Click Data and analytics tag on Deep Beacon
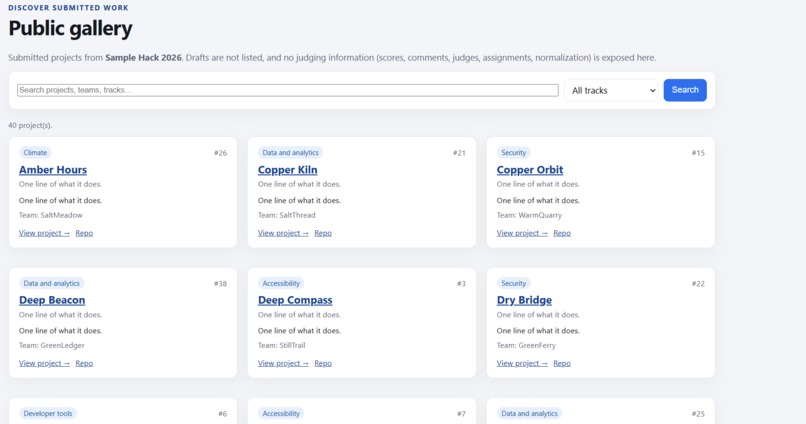 51,283
